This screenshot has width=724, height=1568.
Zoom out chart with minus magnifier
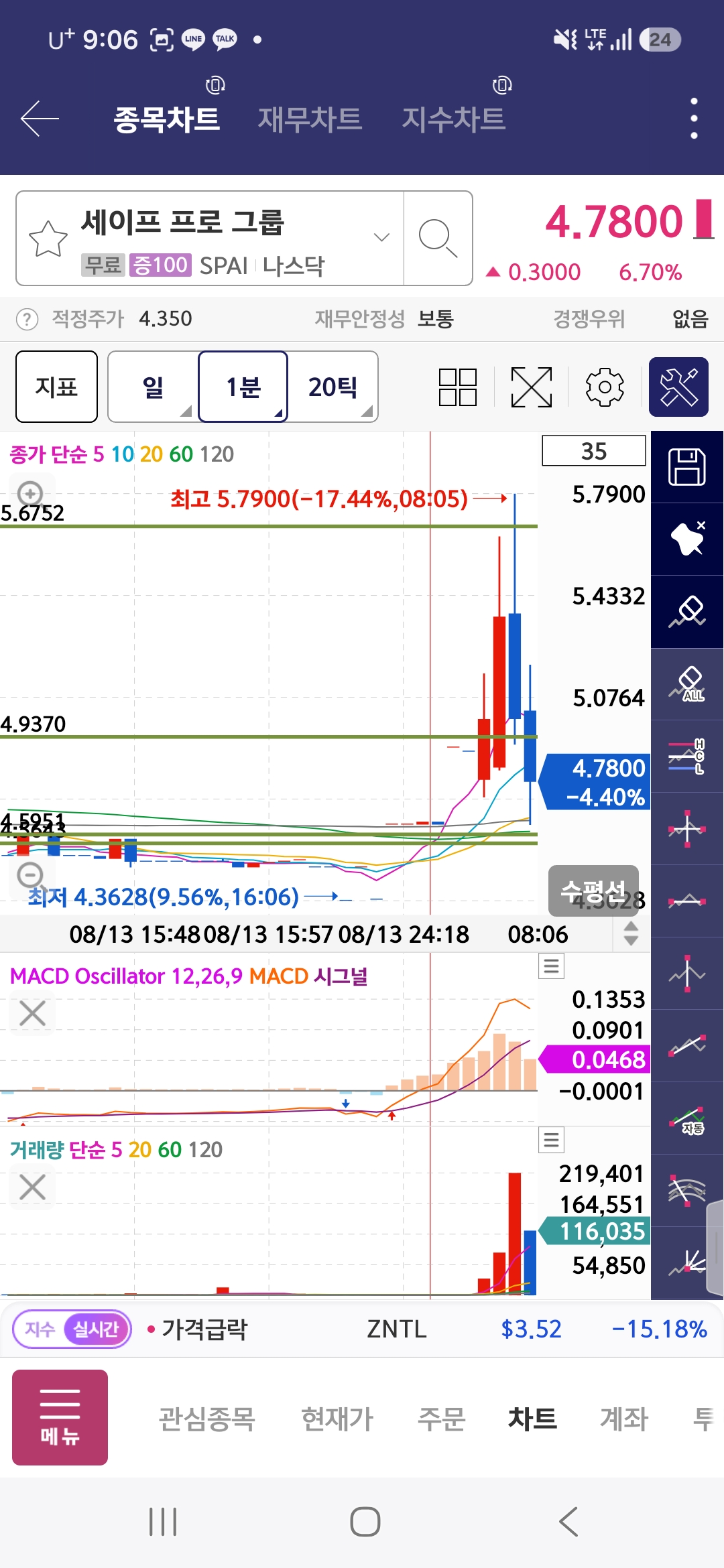[x=30, y=875]
